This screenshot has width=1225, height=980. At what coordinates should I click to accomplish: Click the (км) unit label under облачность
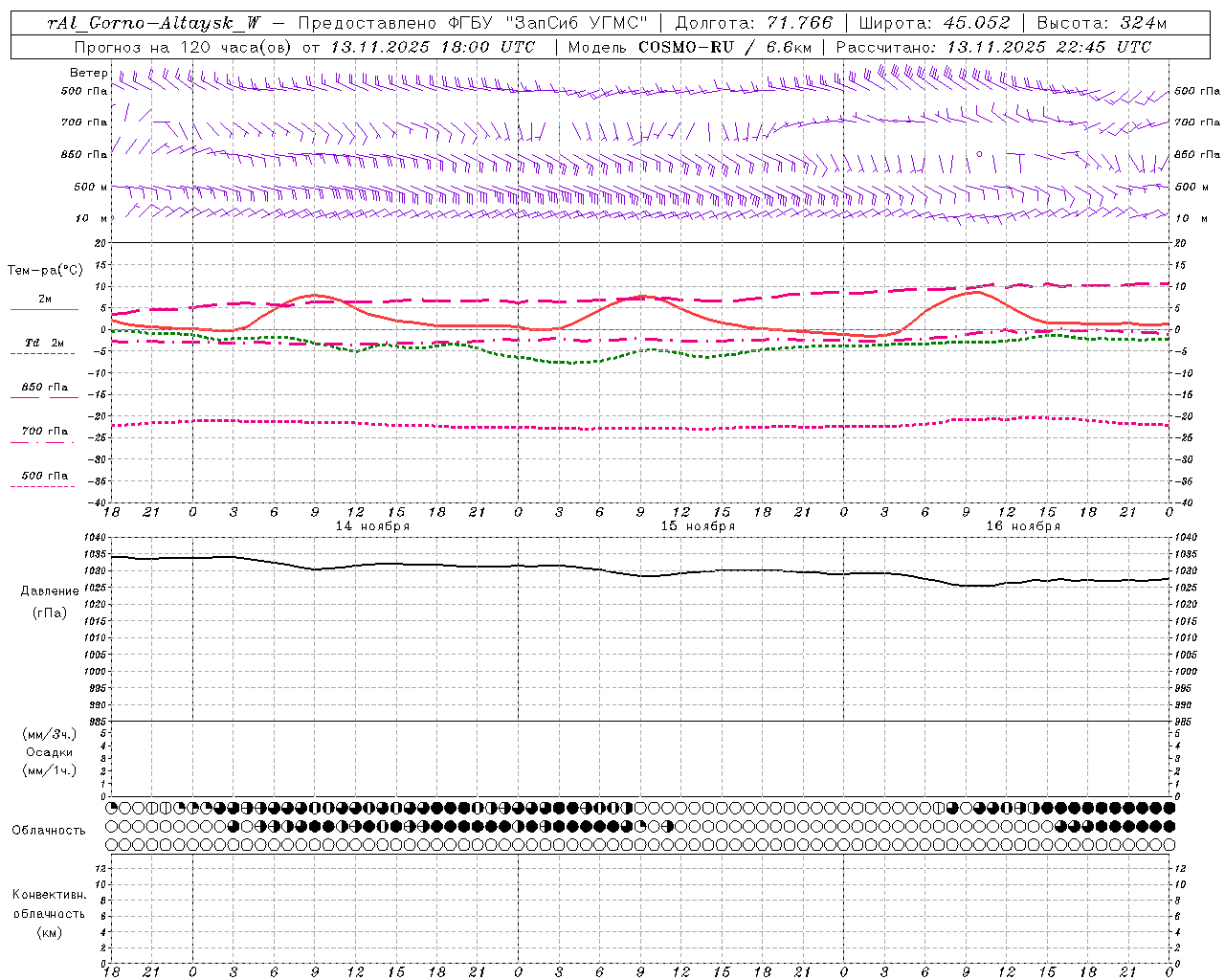tap(50, 932)
